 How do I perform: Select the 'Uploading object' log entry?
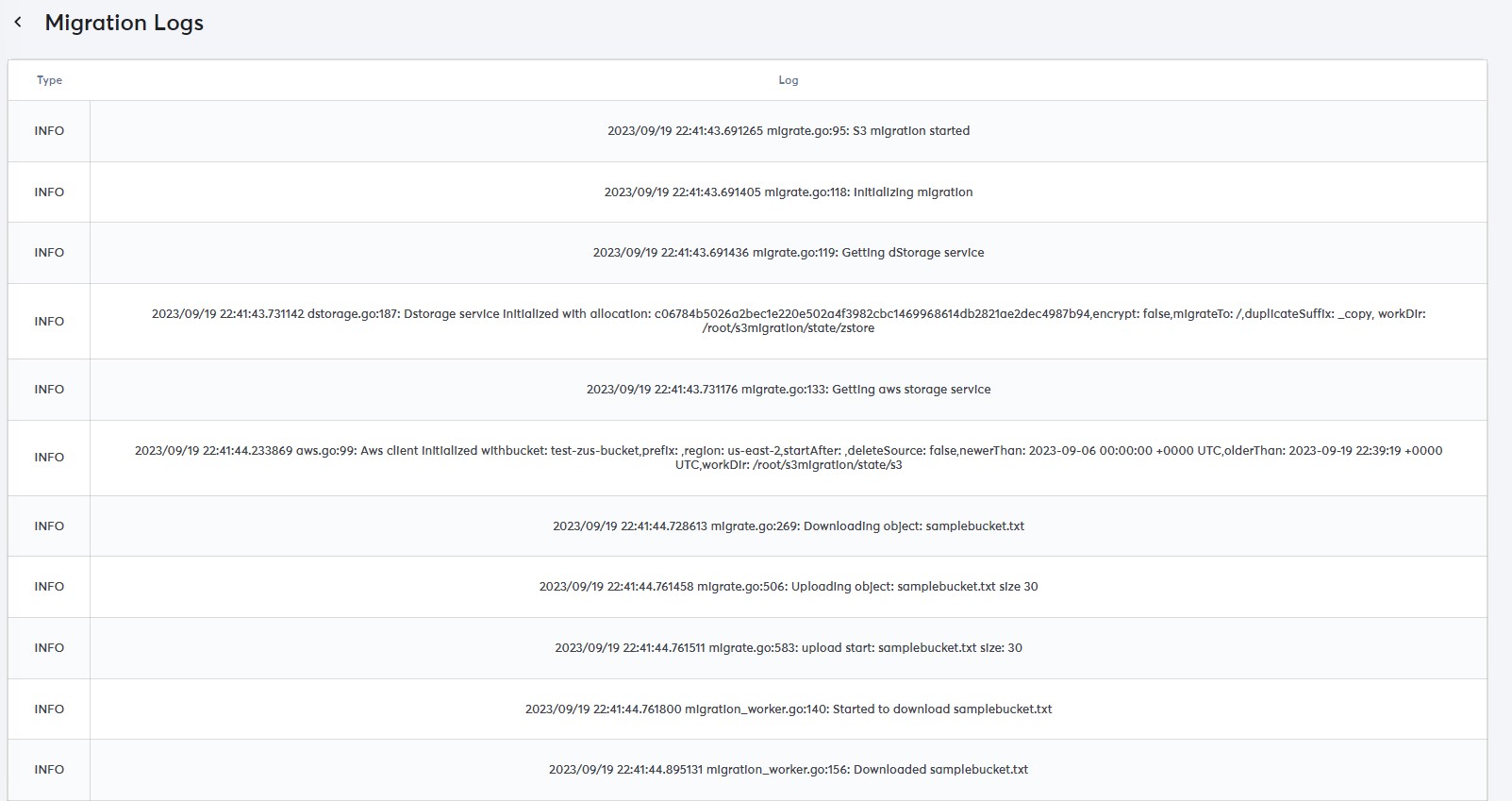click(x=788, y=587)
